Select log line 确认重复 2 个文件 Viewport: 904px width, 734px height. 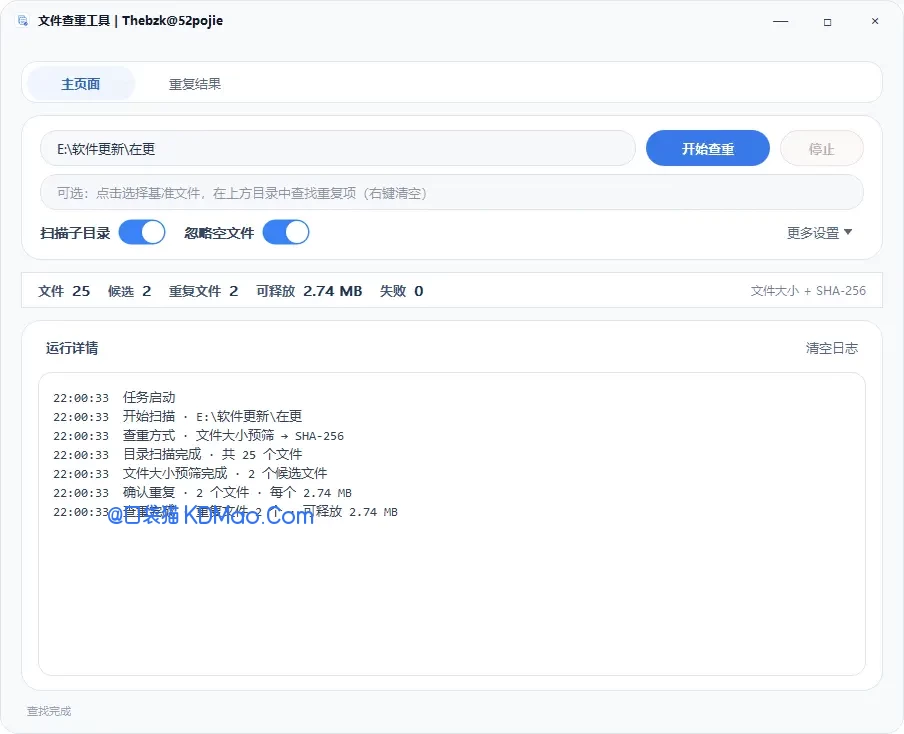click(x=202, y=493)
